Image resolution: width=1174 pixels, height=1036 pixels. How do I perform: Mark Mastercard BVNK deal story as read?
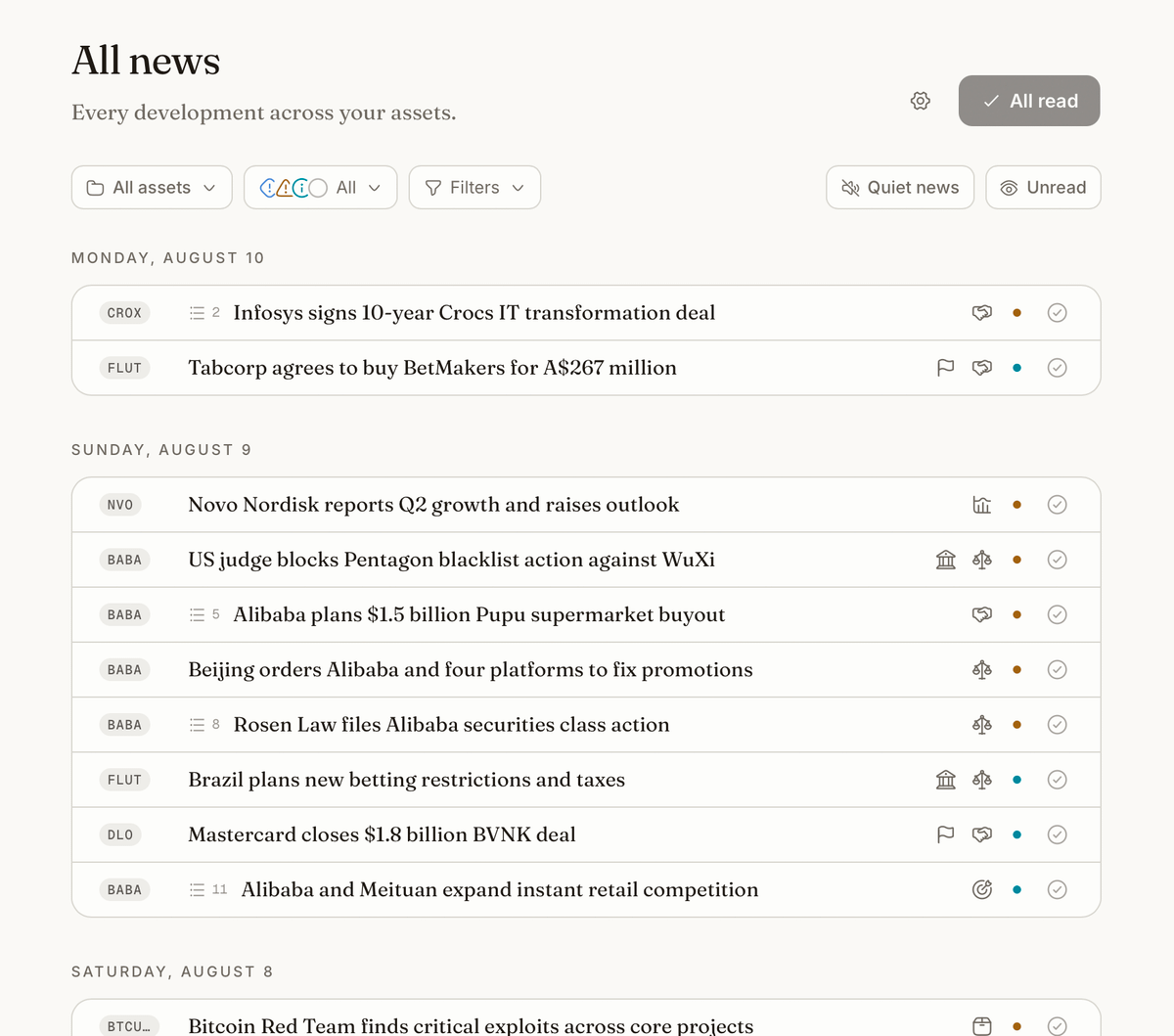pyautogui.click(x=1057, y=834)
